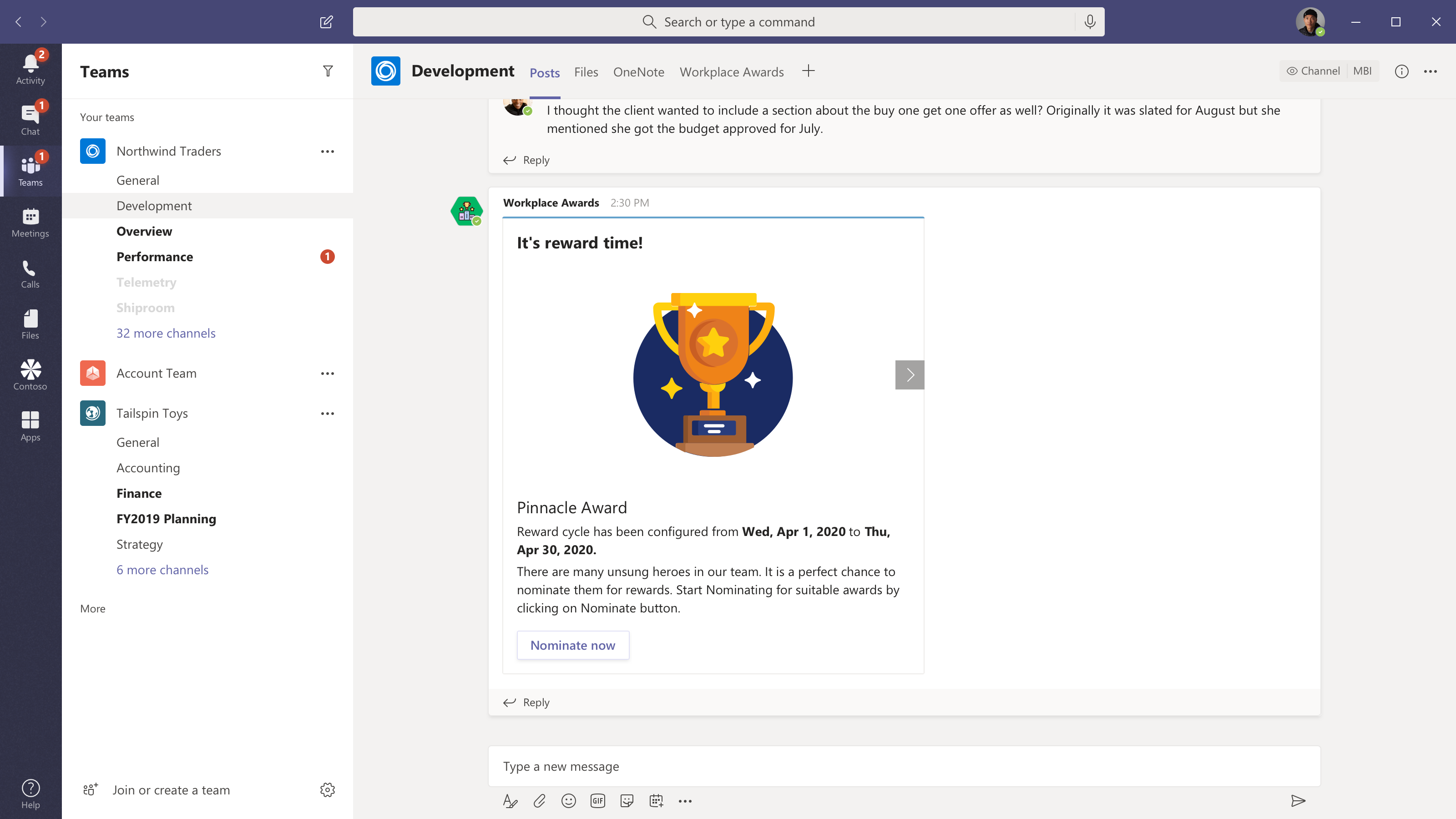Image resolution: width=1456 pixels, height=819 pixels.
Task: Open the Calls section in sidebar
Action: tap(30, 274)
